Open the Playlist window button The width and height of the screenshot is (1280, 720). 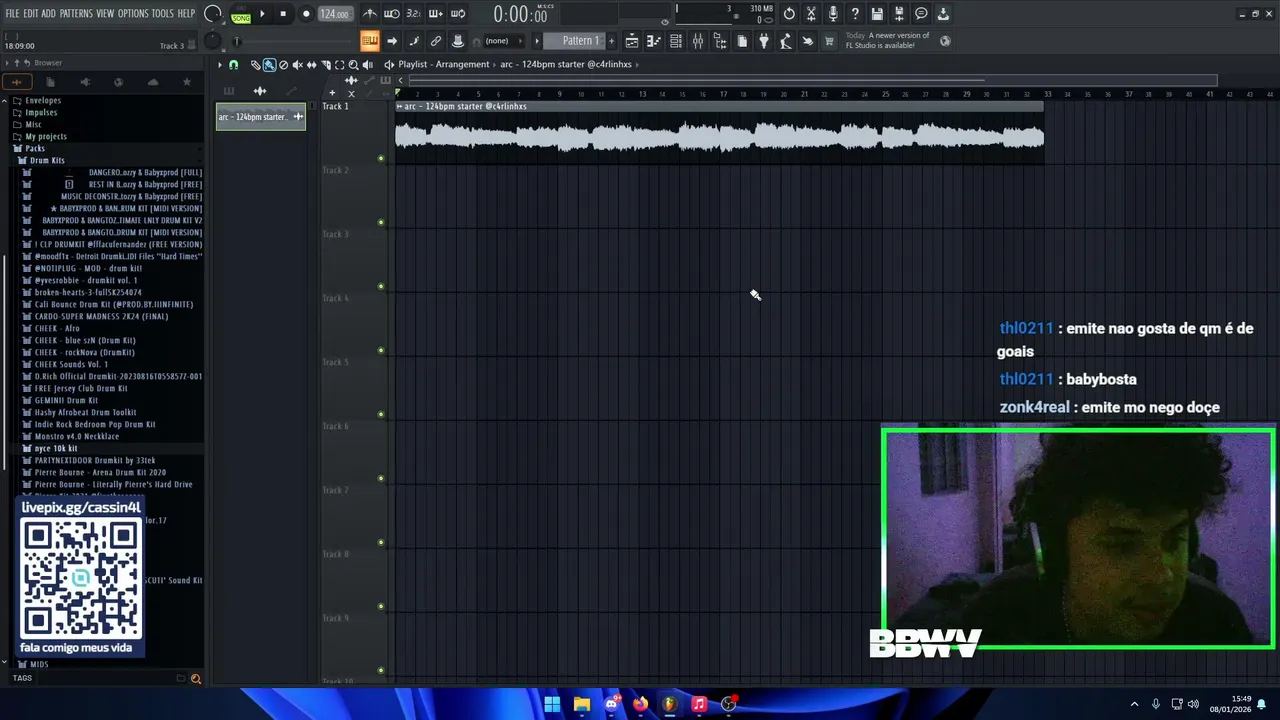pyautogui.click(x=632, y=41)
